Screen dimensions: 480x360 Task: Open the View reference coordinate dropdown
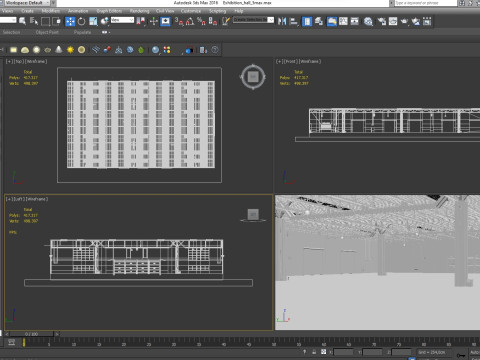tap(122, 20)
